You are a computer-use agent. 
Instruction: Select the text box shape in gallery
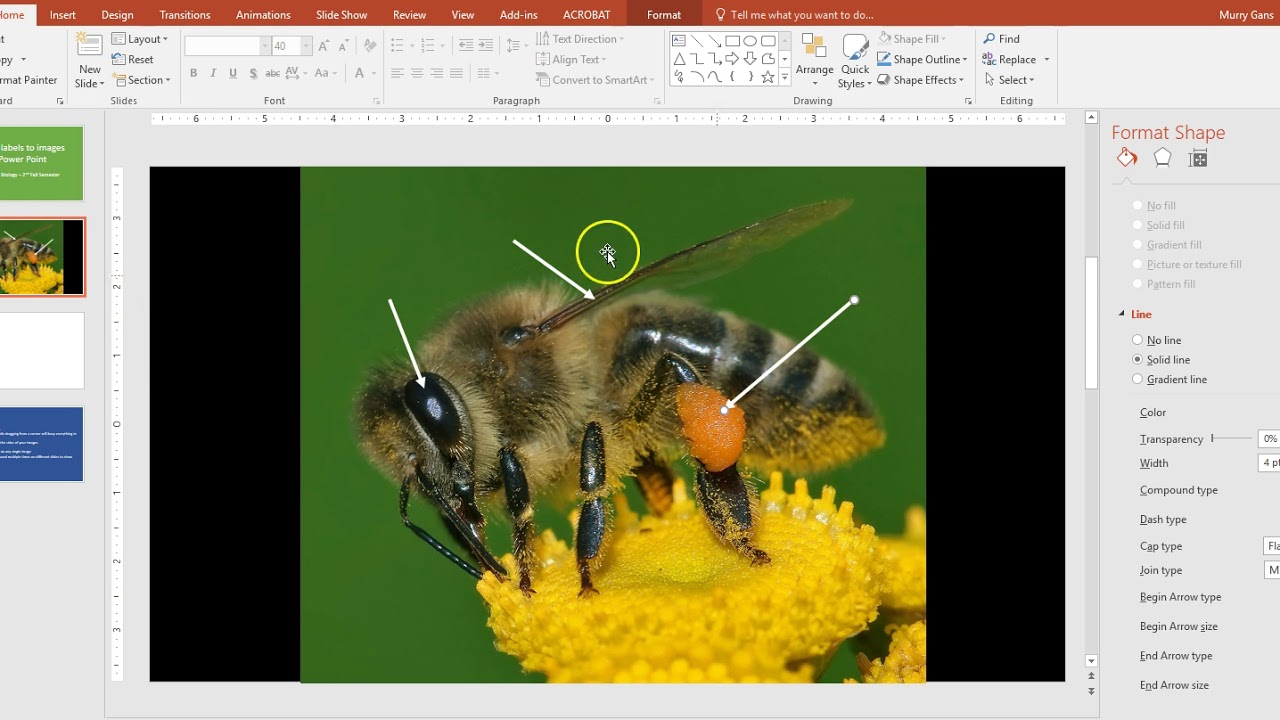679,41
